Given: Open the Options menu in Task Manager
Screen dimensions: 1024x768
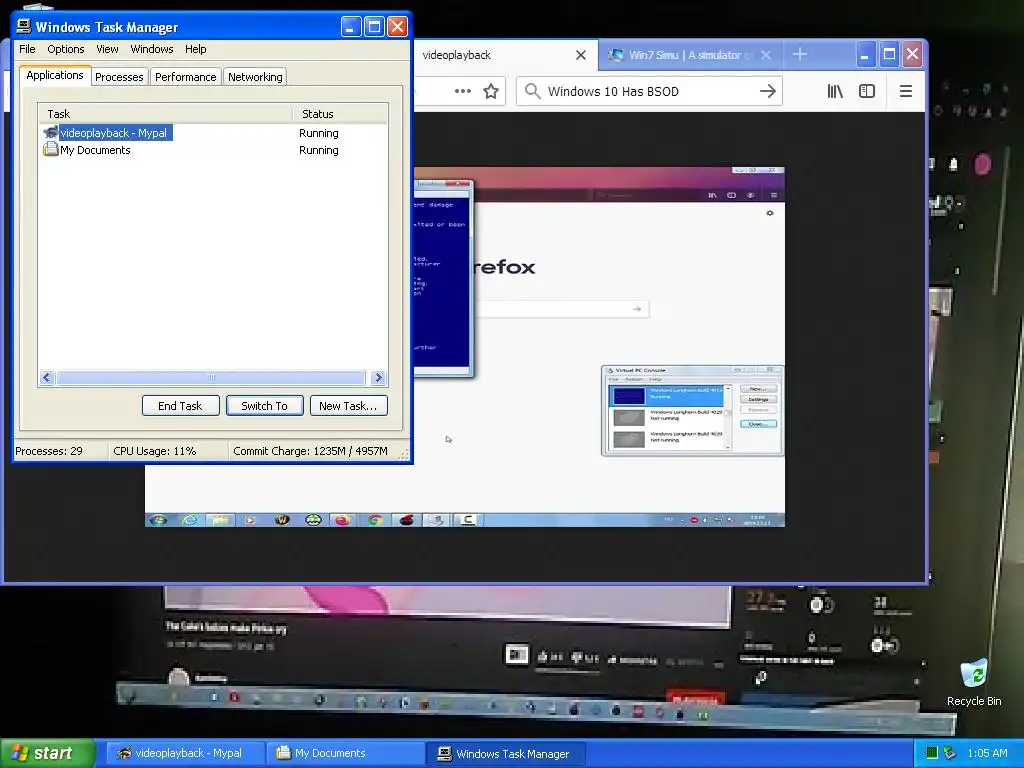Looking at the screenshot, I should pyautogui.click(x=65, y=49).
